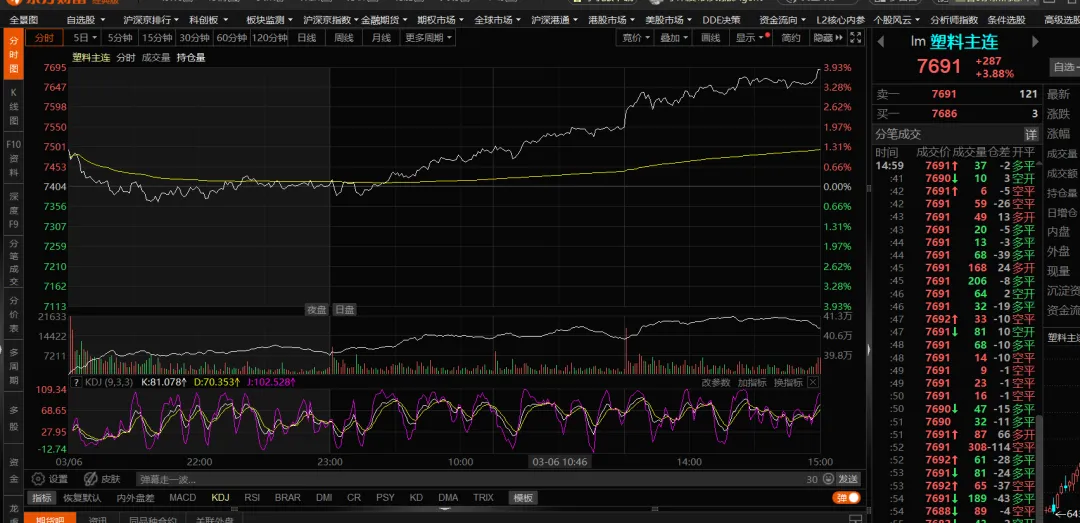
Task: Click the 恢复默认 button
Action: pyautogui.click(x=83, y=498)
